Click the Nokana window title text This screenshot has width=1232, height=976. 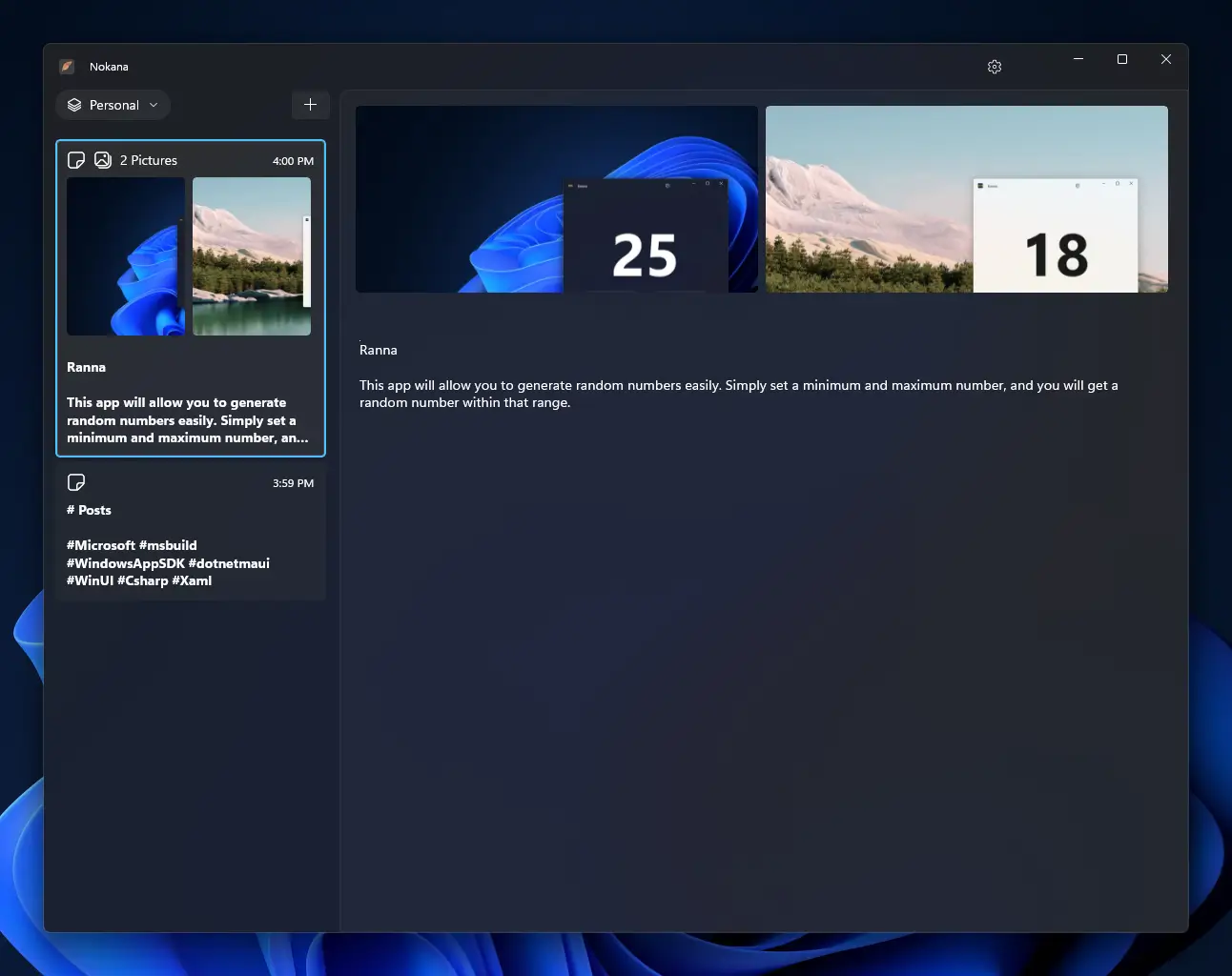[x=109, y=67]
